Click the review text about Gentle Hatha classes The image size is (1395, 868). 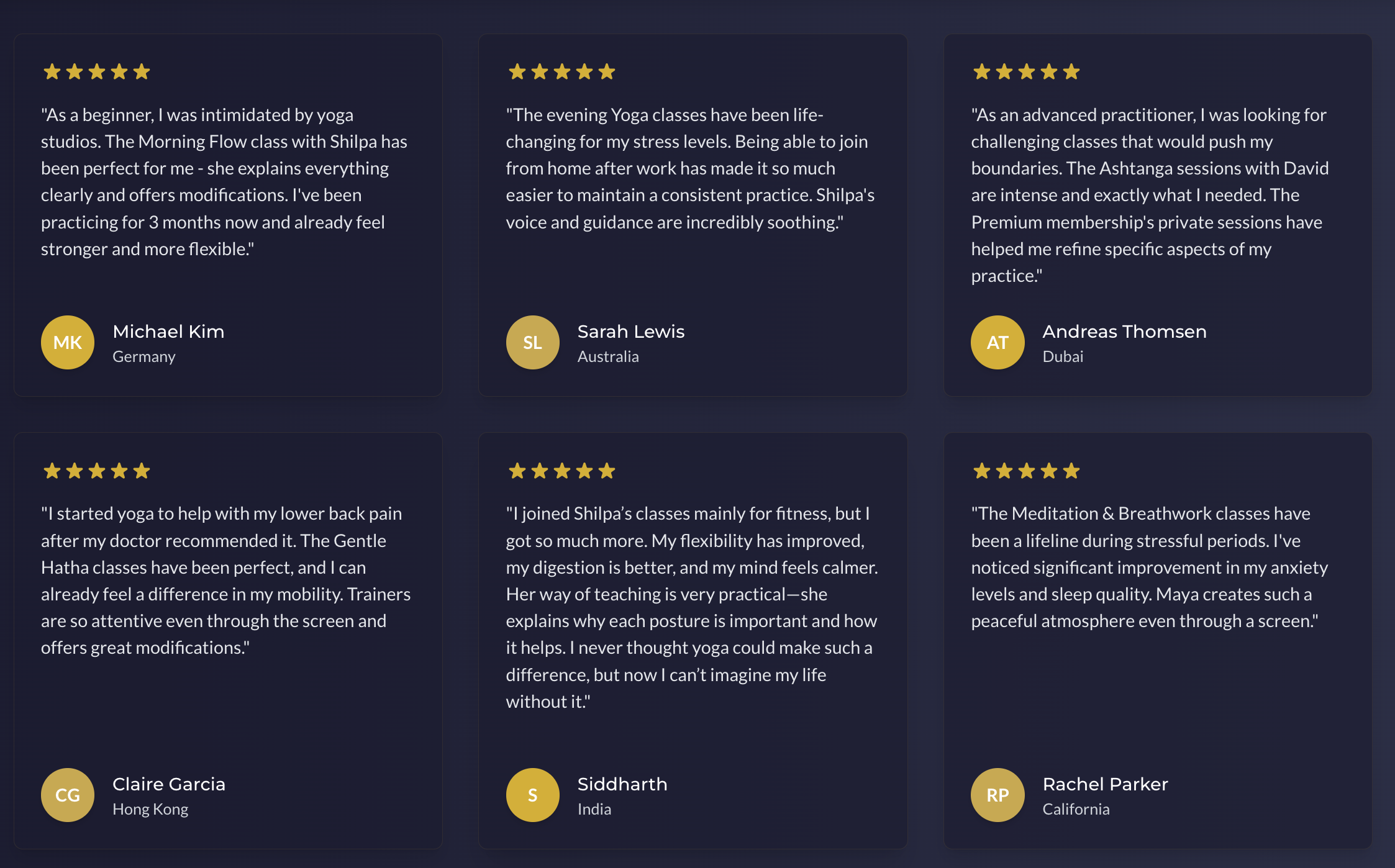pos(226,581)
